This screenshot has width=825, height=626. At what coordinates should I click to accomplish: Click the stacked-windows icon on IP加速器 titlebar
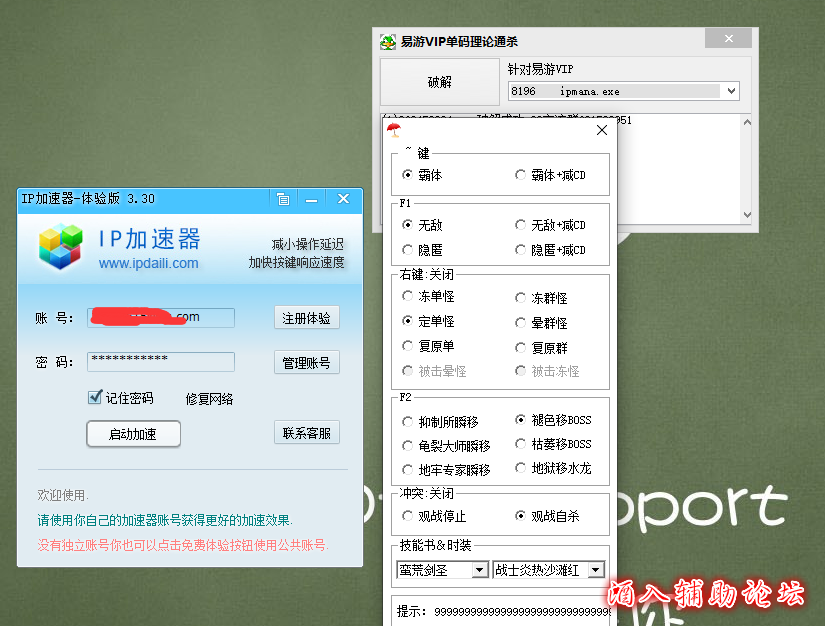tap(283, 199)
